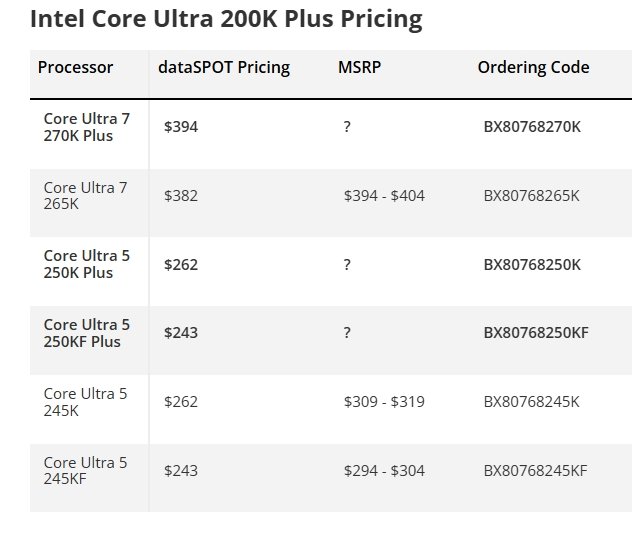The height and width of the screenshot is (535, 642).
Task: Click the $382 price for the 265K
Action: pyautogui.click(x=181, y=196)
